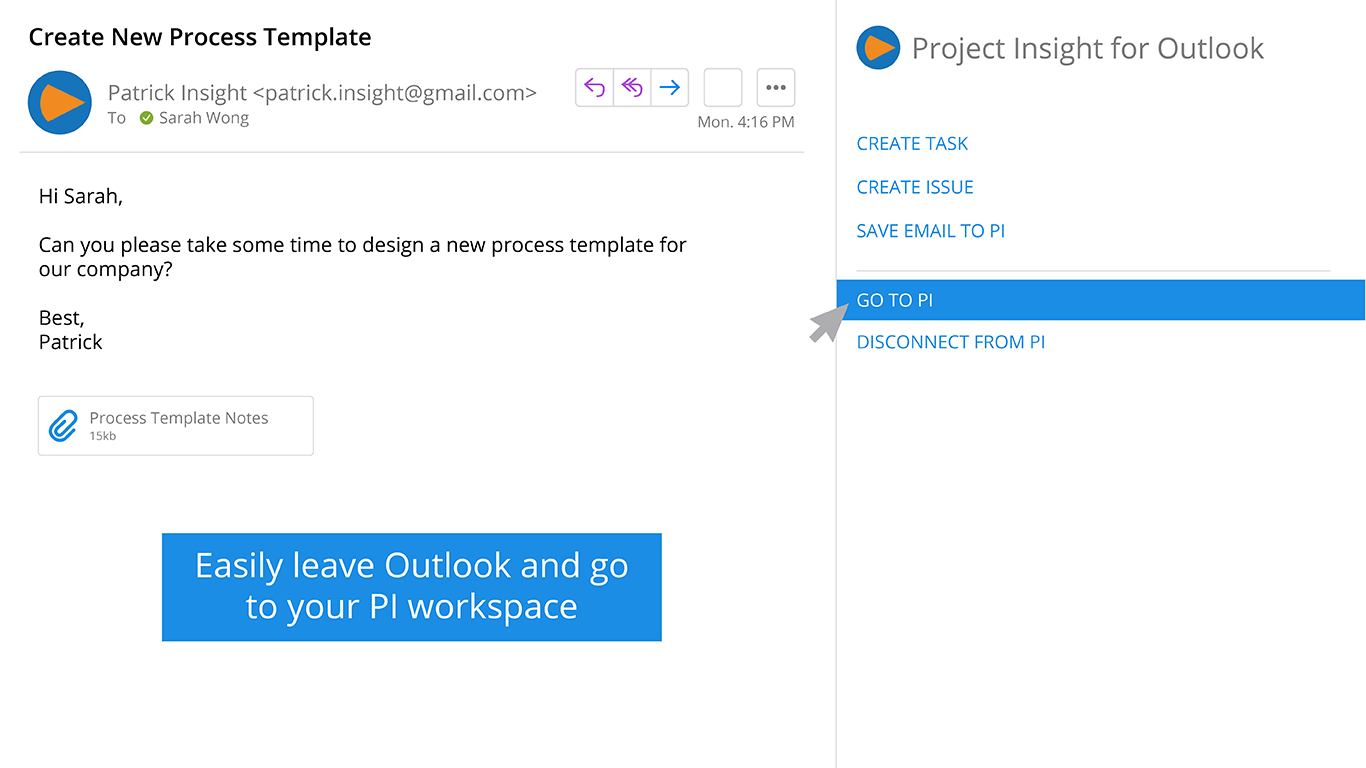Click the blank square button beside Forward
This screenshot has height=768, width=1366.
(723, 88)
